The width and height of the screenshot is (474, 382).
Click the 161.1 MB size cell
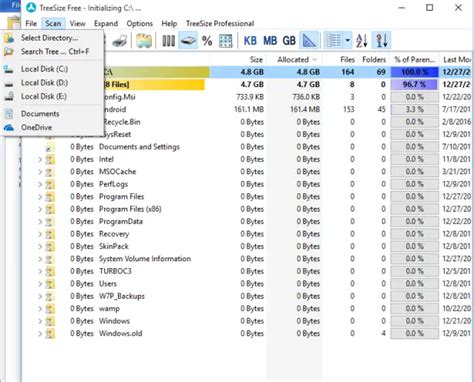tap(249, 109)
